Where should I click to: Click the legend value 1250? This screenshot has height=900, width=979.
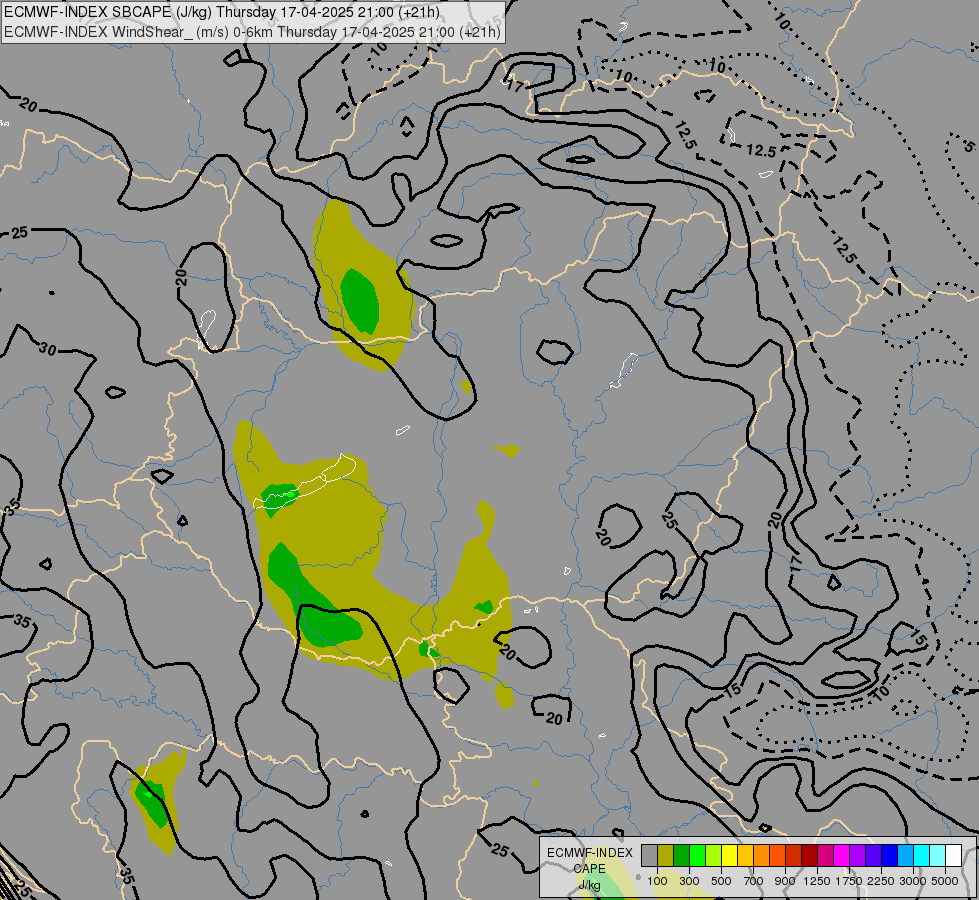click(x=817, y=881)
